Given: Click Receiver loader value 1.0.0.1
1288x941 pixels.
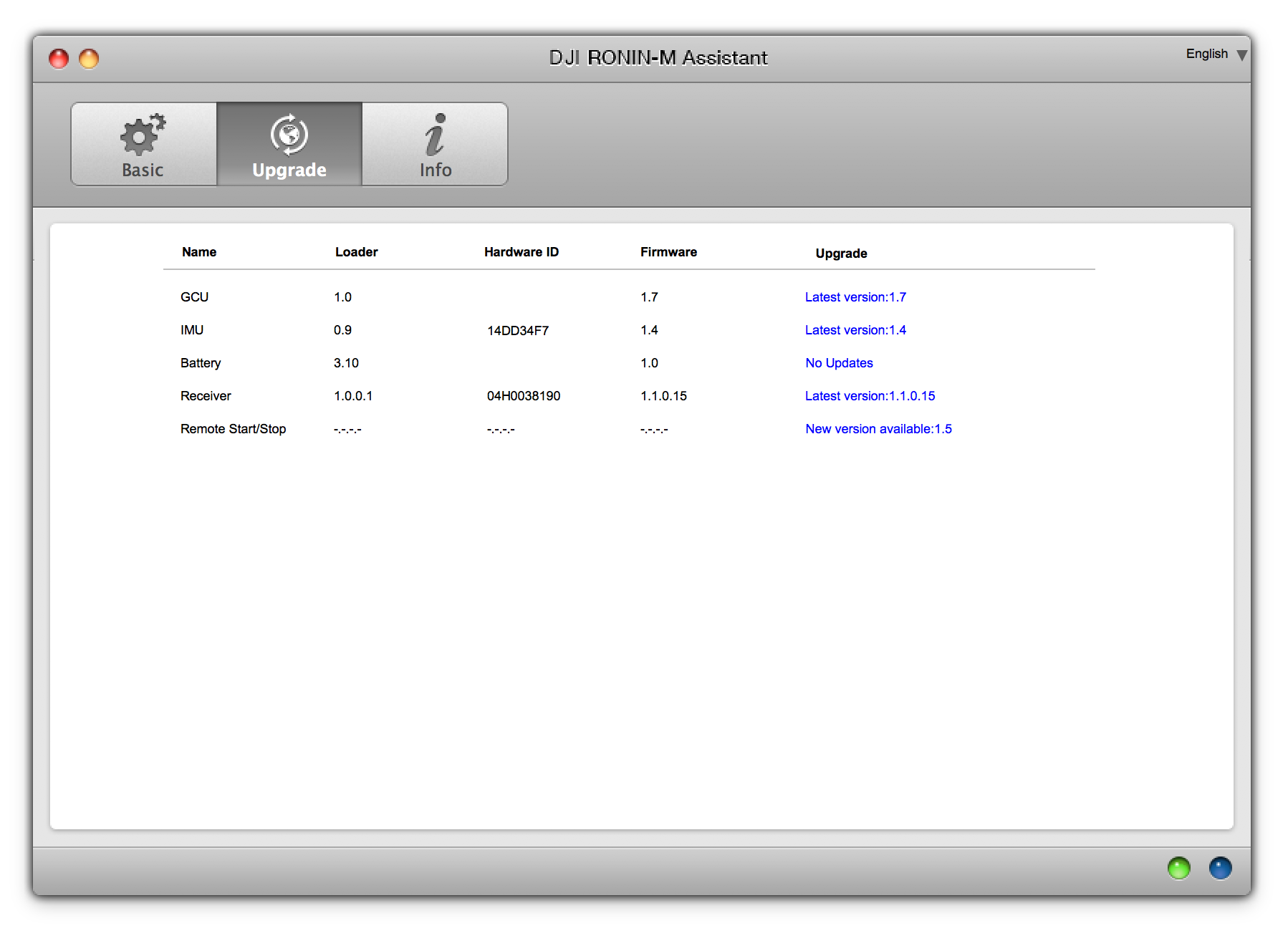Looking at the screenshot, I should click(353, 396).
